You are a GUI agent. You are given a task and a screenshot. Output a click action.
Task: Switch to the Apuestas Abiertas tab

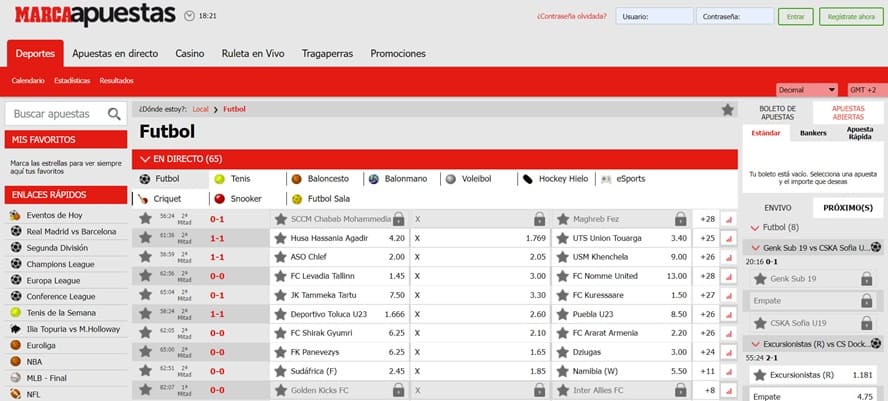tap(849, 113)
